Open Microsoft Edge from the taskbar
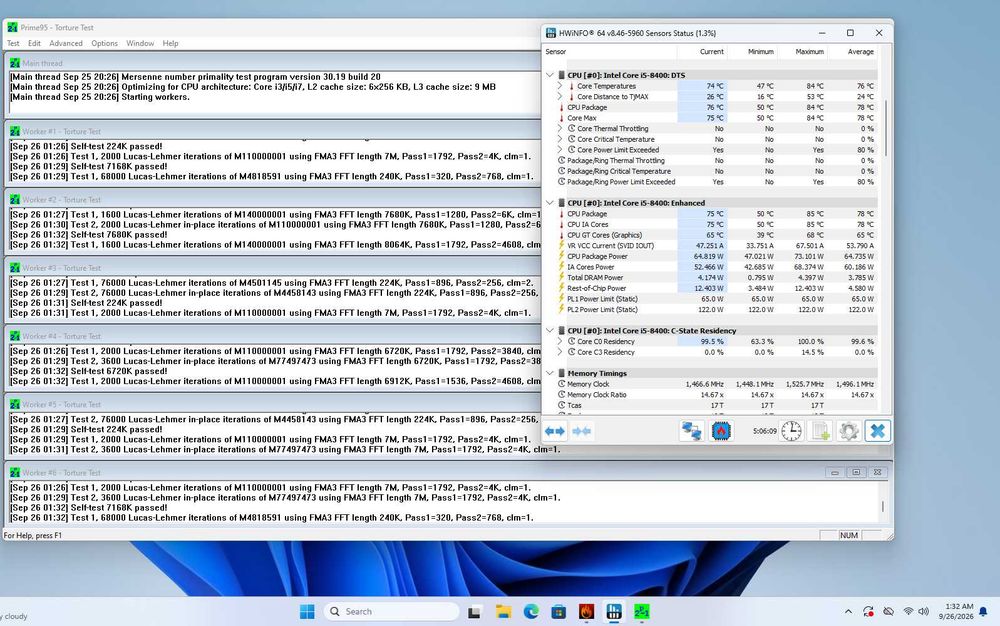Screen dimensions: 1000x626 coord(531,612)
